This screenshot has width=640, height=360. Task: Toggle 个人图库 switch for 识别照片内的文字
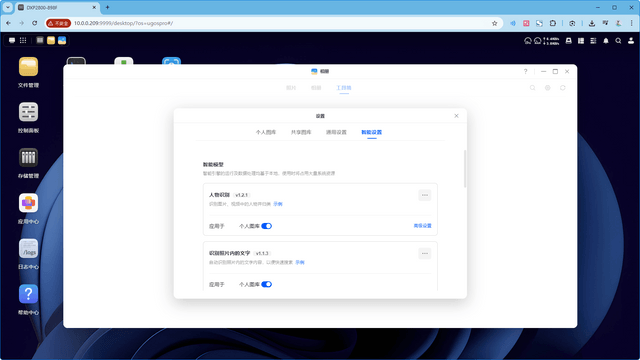point(267,284)
